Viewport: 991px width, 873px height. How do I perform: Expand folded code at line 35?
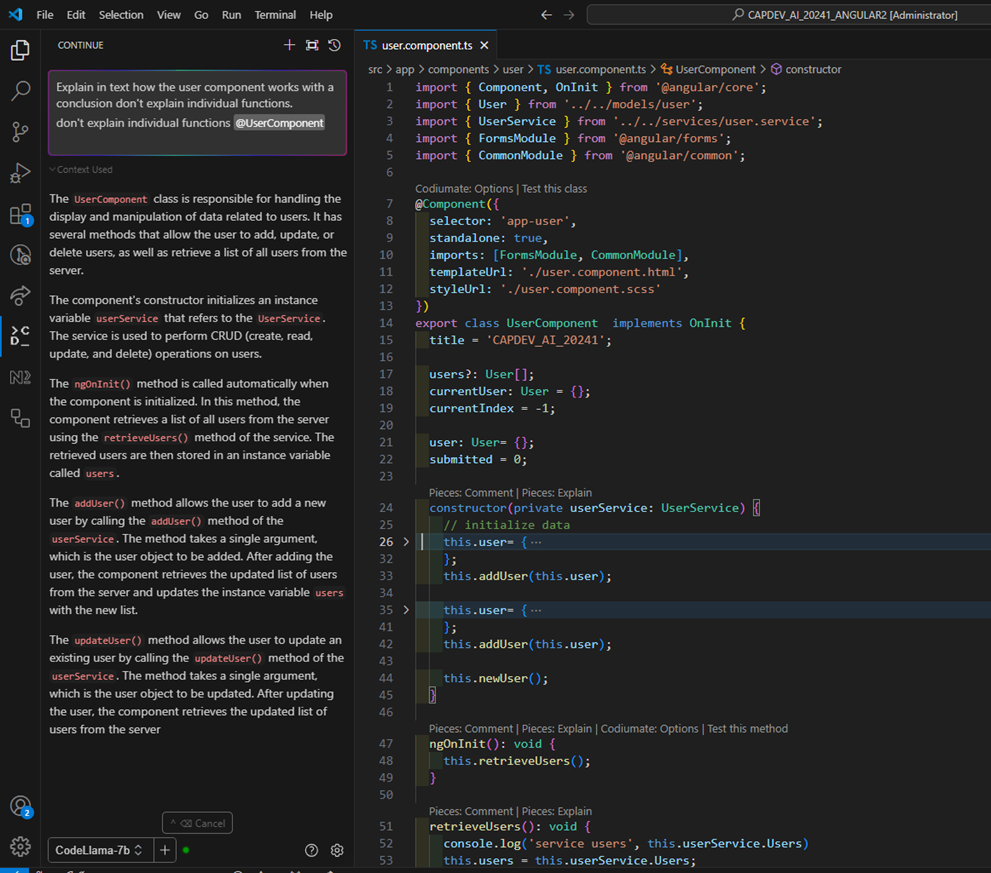tap(406, 610)
